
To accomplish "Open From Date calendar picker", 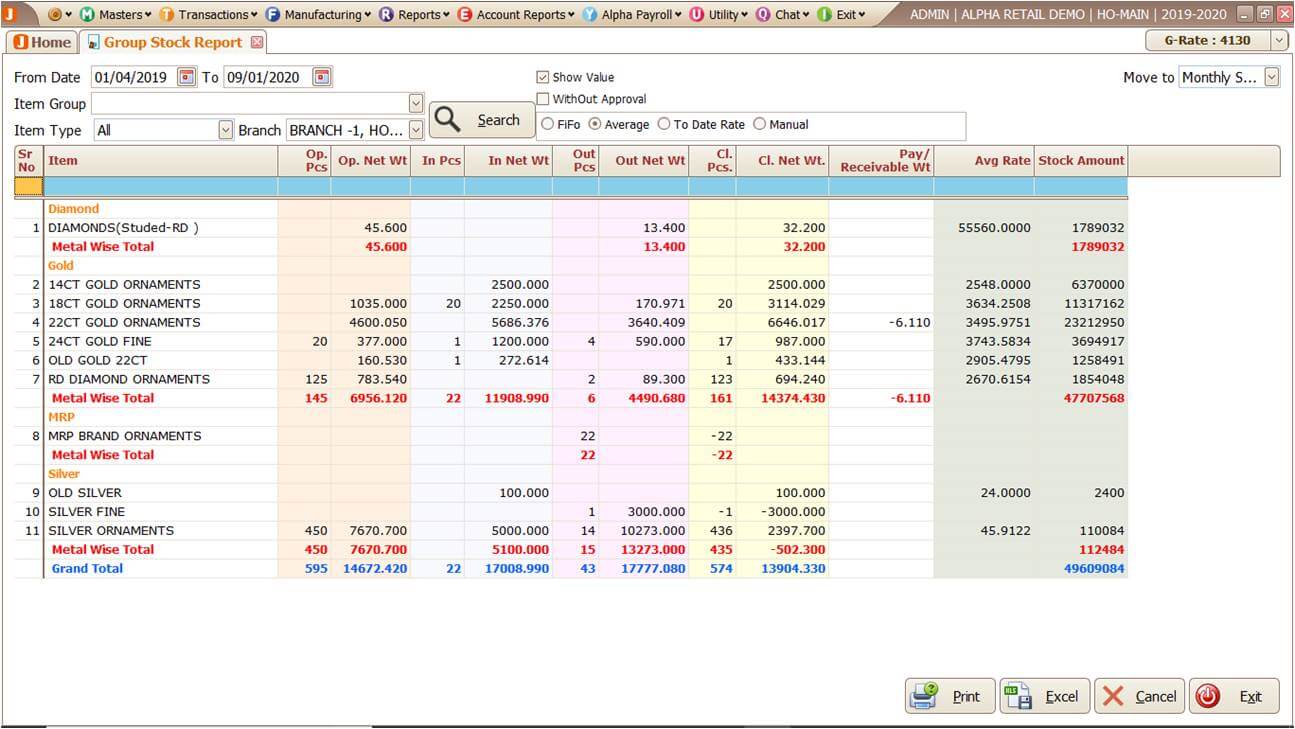I will (x=187, y=77).
